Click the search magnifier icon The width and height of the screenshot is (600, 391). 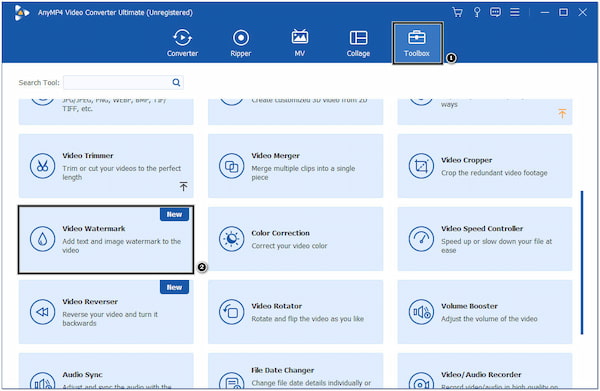click(x=176, y=82)
